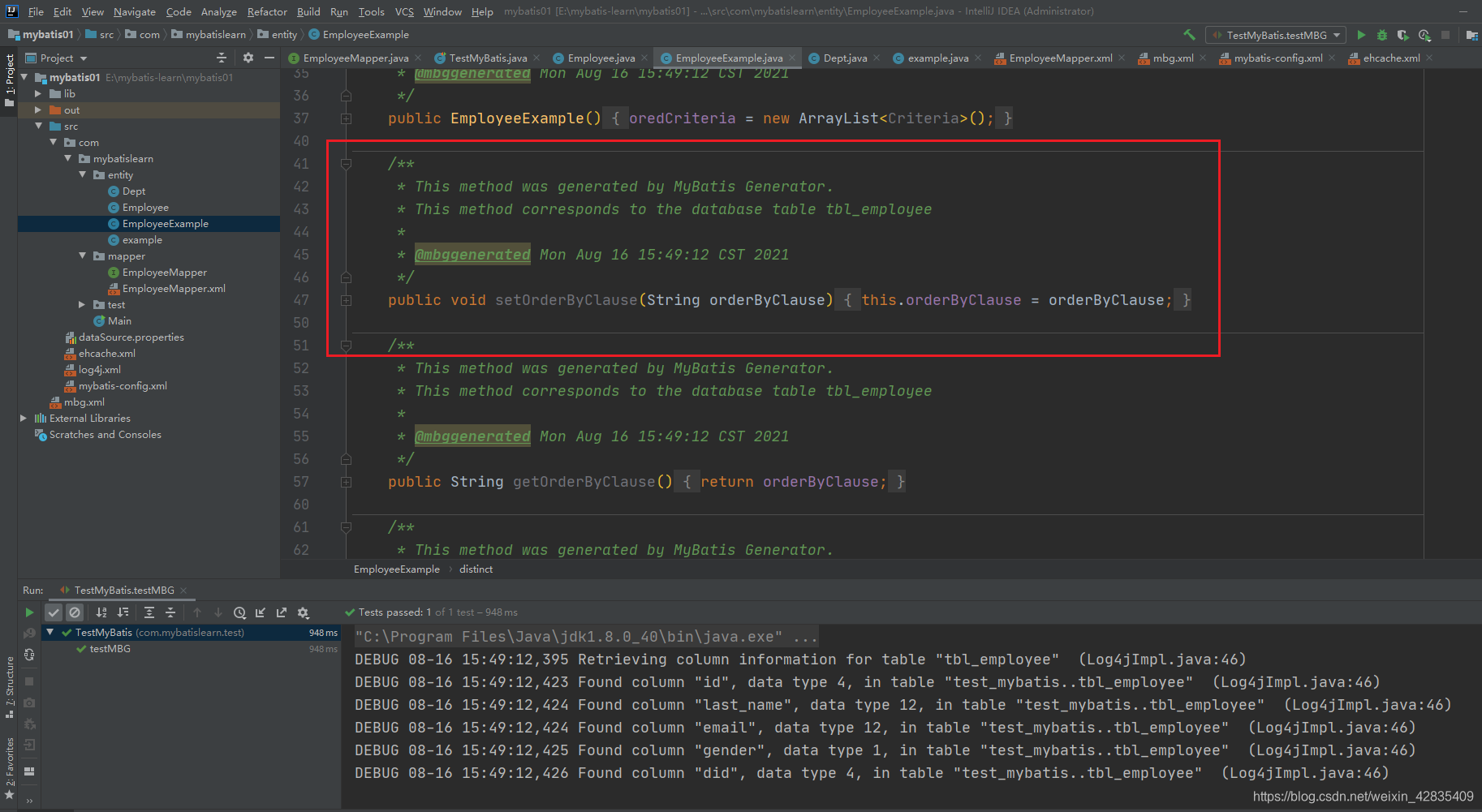Toggle Show Ignored tests button
The height and width of the screenshot is (812, 1482).
75,612
